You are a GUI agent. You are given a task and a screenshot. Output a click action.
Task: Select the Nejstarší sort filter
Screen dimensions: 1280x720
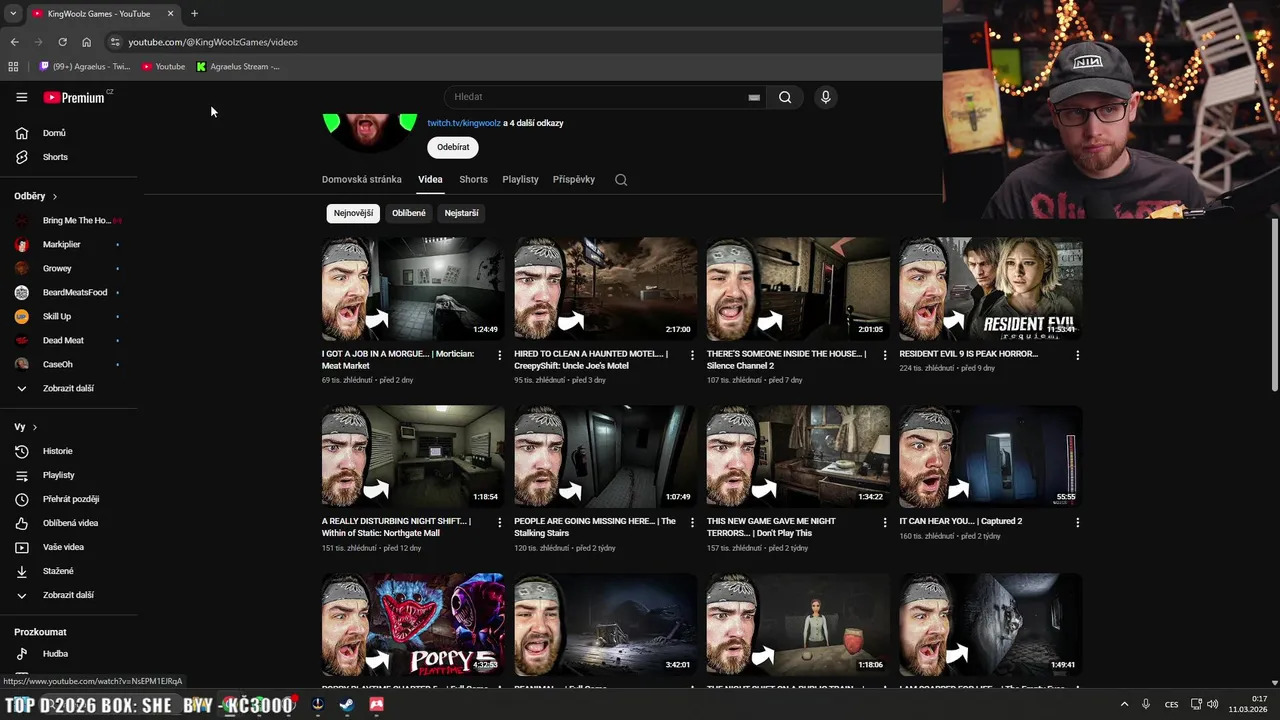coord(461,213)
